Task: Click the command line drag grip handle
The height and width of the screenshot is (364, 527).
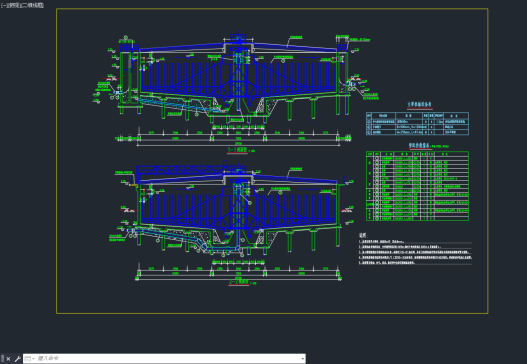Action: click(3, 359)
